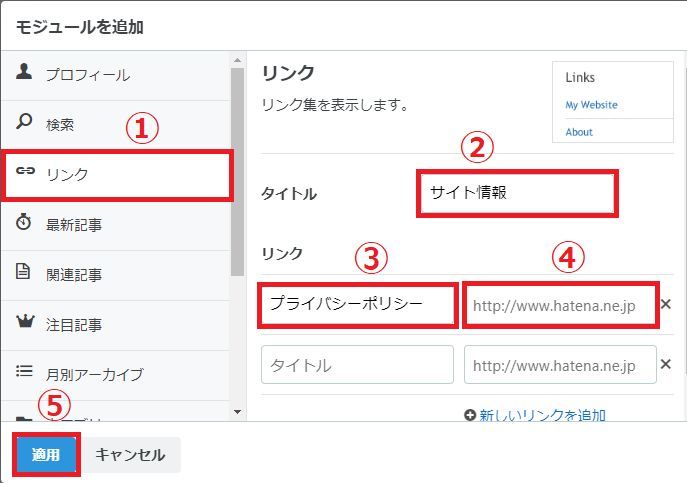
Task: Click the empty タイトル link field
Action: (358, 365)
